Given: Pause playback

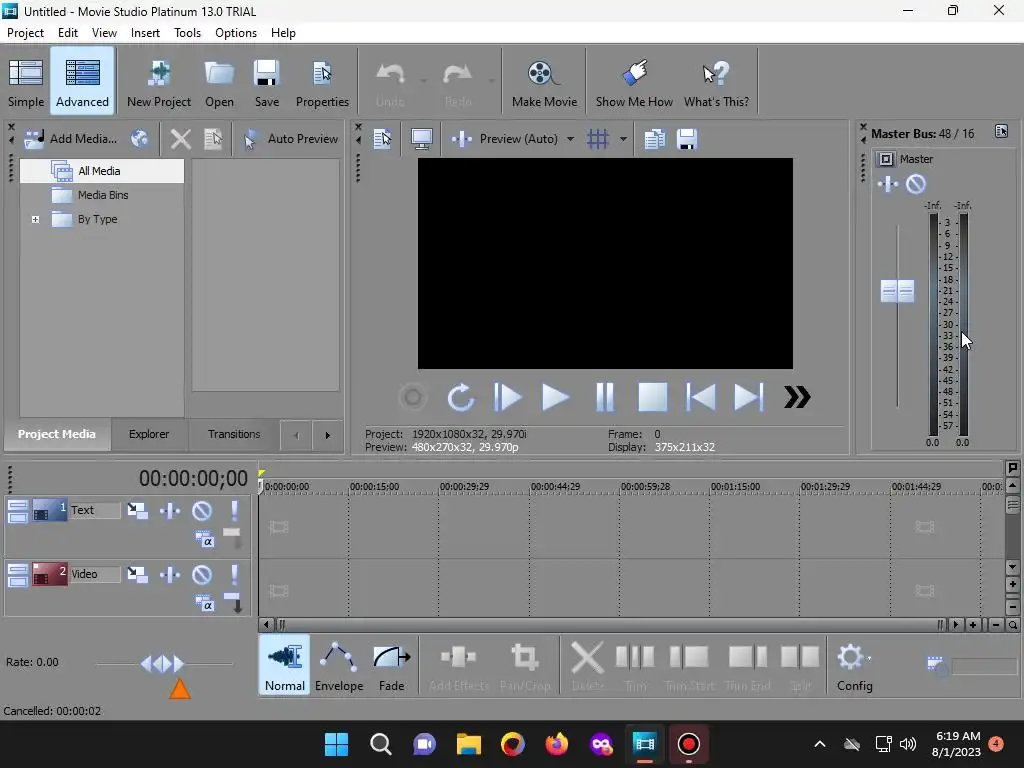Looking at the screenshot, I should (x=605, y=397).
